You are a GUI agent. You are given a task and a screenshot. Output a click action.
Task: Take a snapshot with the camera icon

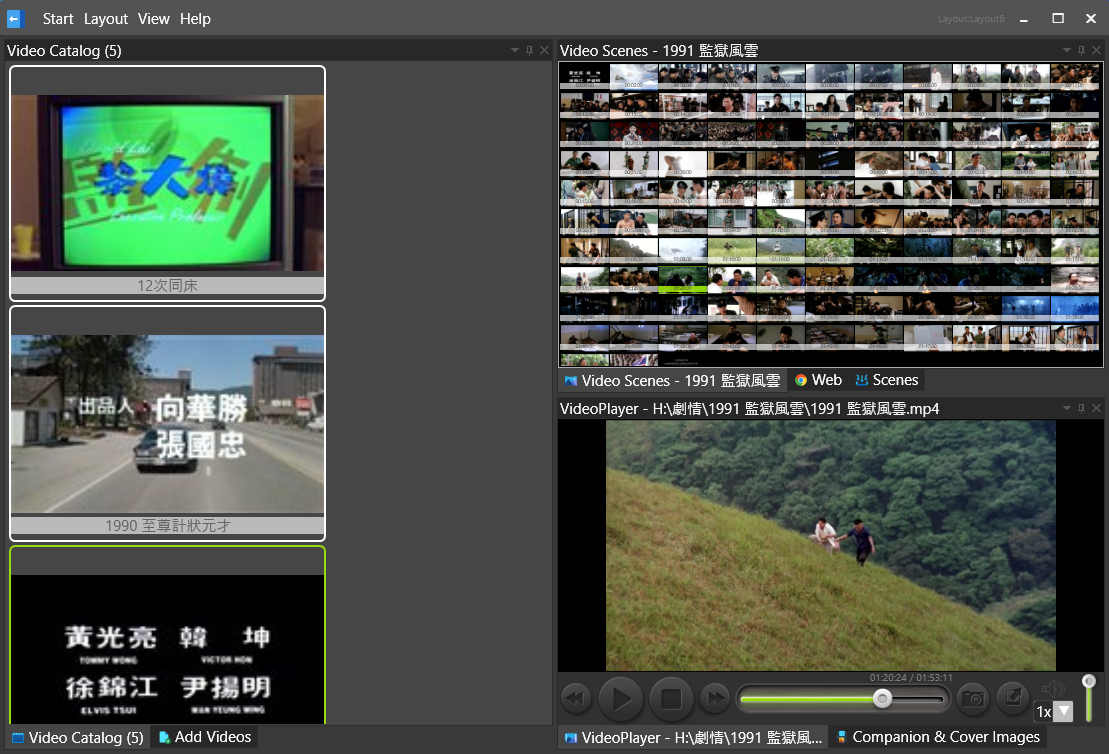[x=973, y=699]
